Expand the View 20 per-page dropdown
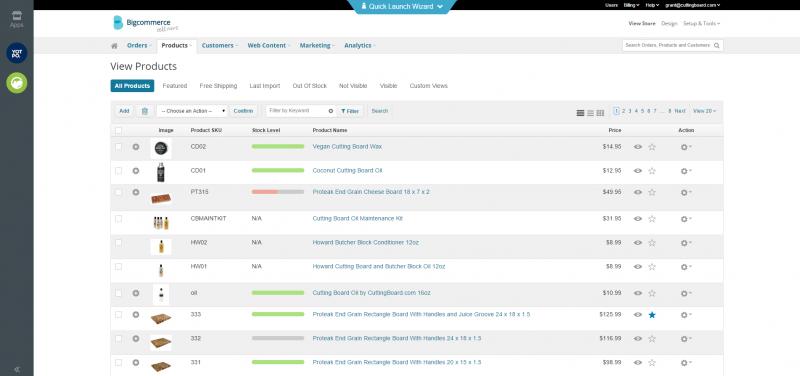Image resolution: width=800 pixels, height=376 pixels. (x=704, y=111)
